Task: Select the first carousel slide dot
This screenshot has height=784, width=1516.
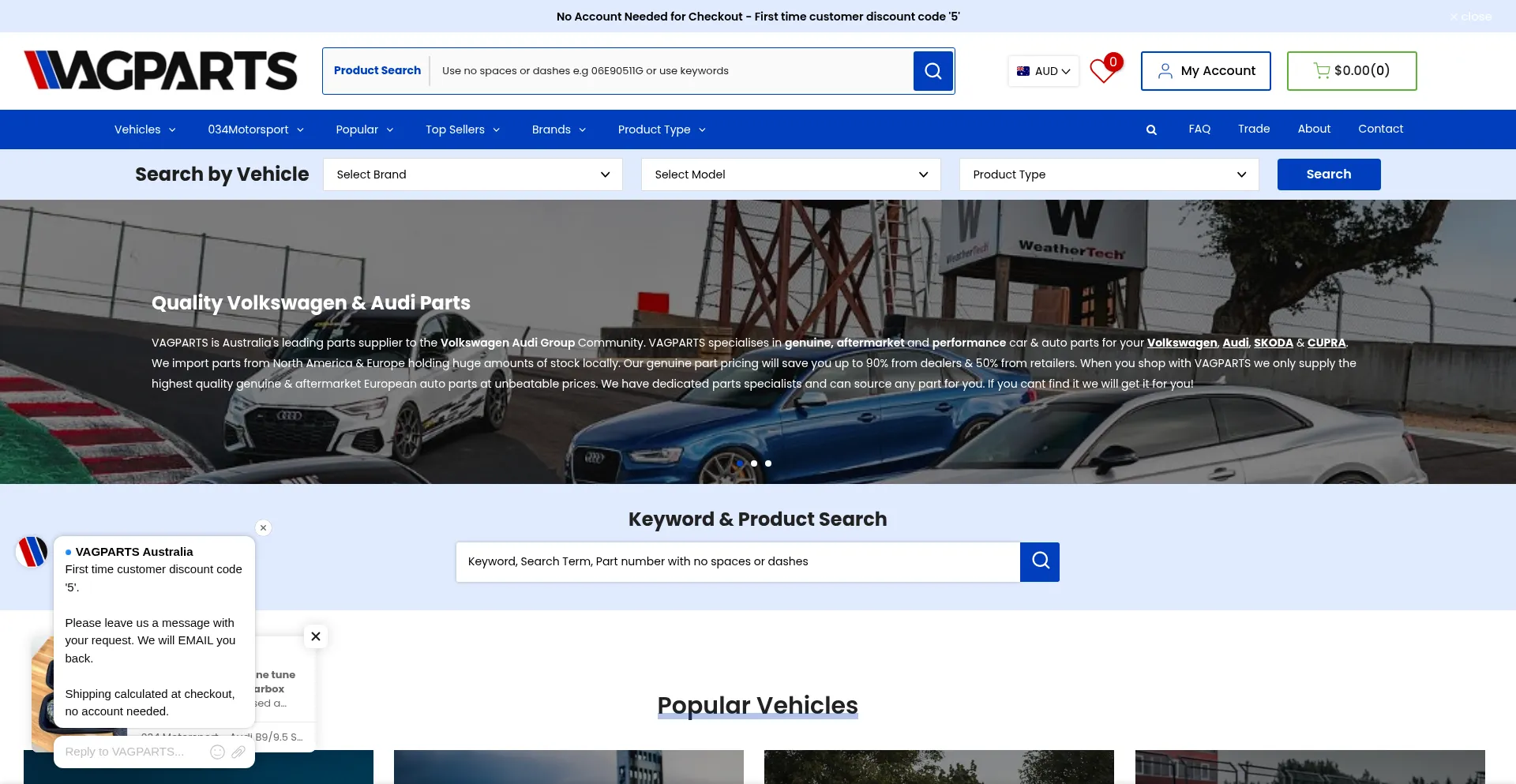Action: pyautogui.click(x=740, y=463)
